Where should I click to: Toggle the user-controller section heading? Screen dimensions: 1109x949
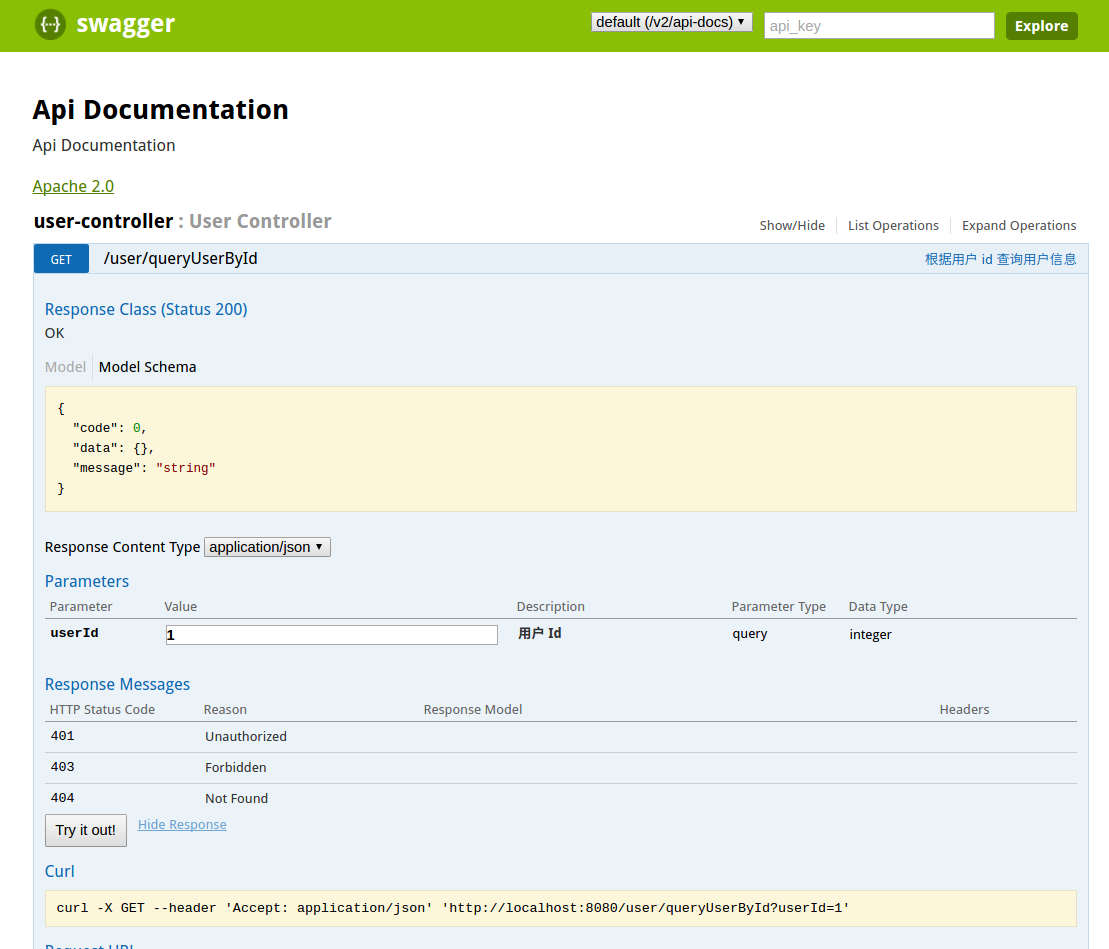pos(103,221)
